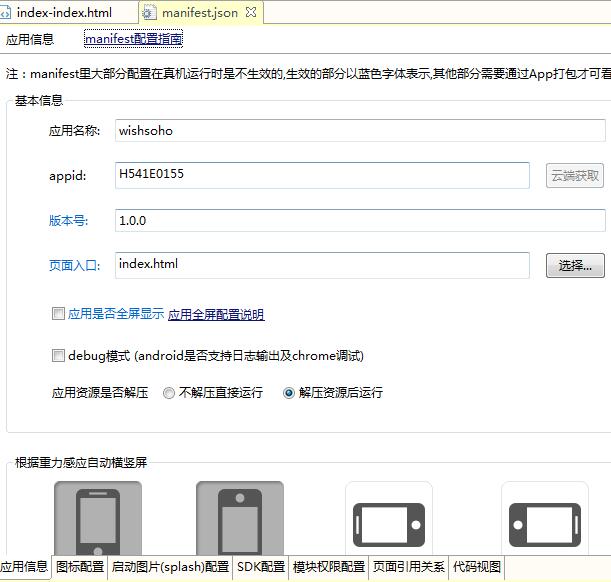Click the 云端获取 button
The image size is (611, 582).
click(x=575, y=176)
